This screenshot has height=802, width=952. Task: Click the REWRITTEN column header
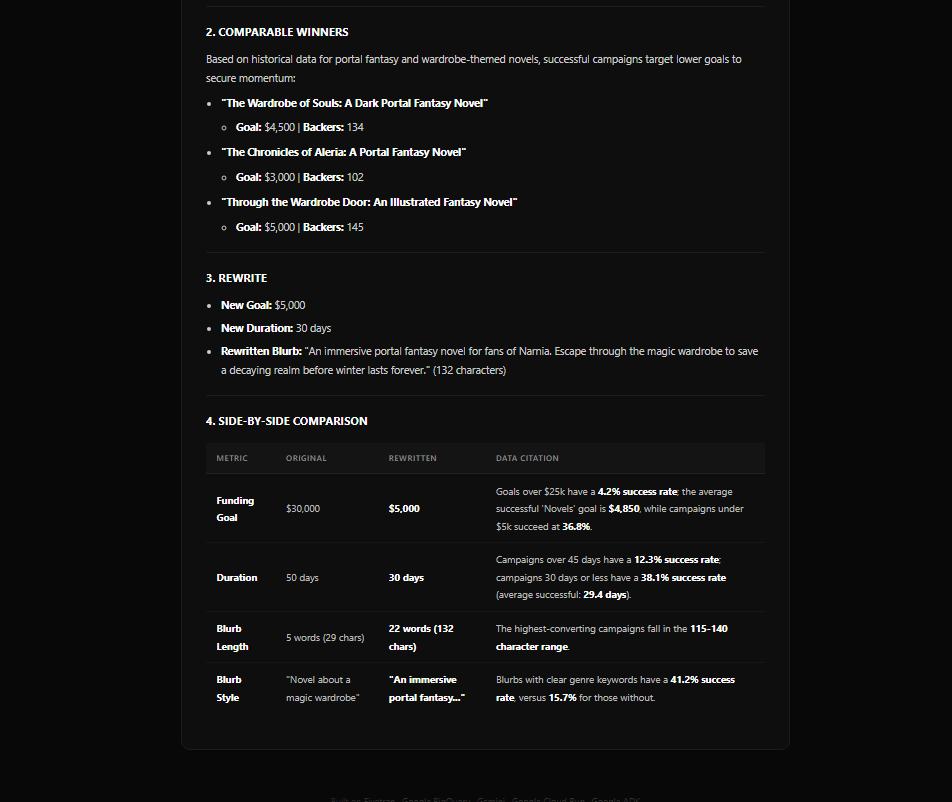412,458
